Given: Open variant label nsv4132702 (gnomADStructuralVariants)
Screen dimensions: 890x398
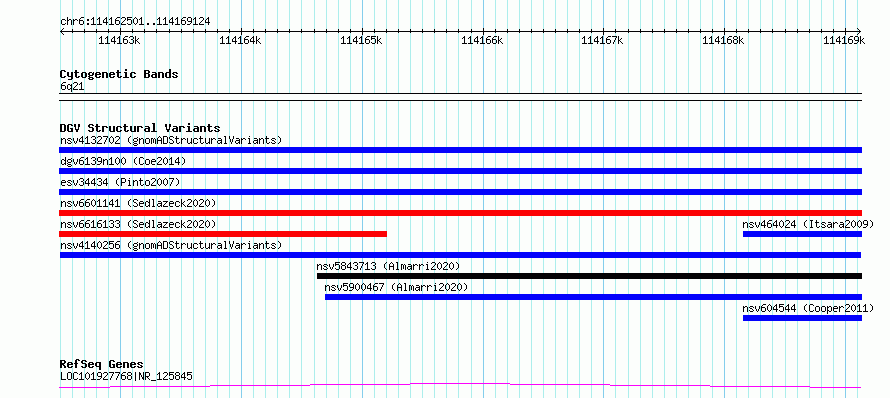Looking at the screenshot, I should (171, 140).
